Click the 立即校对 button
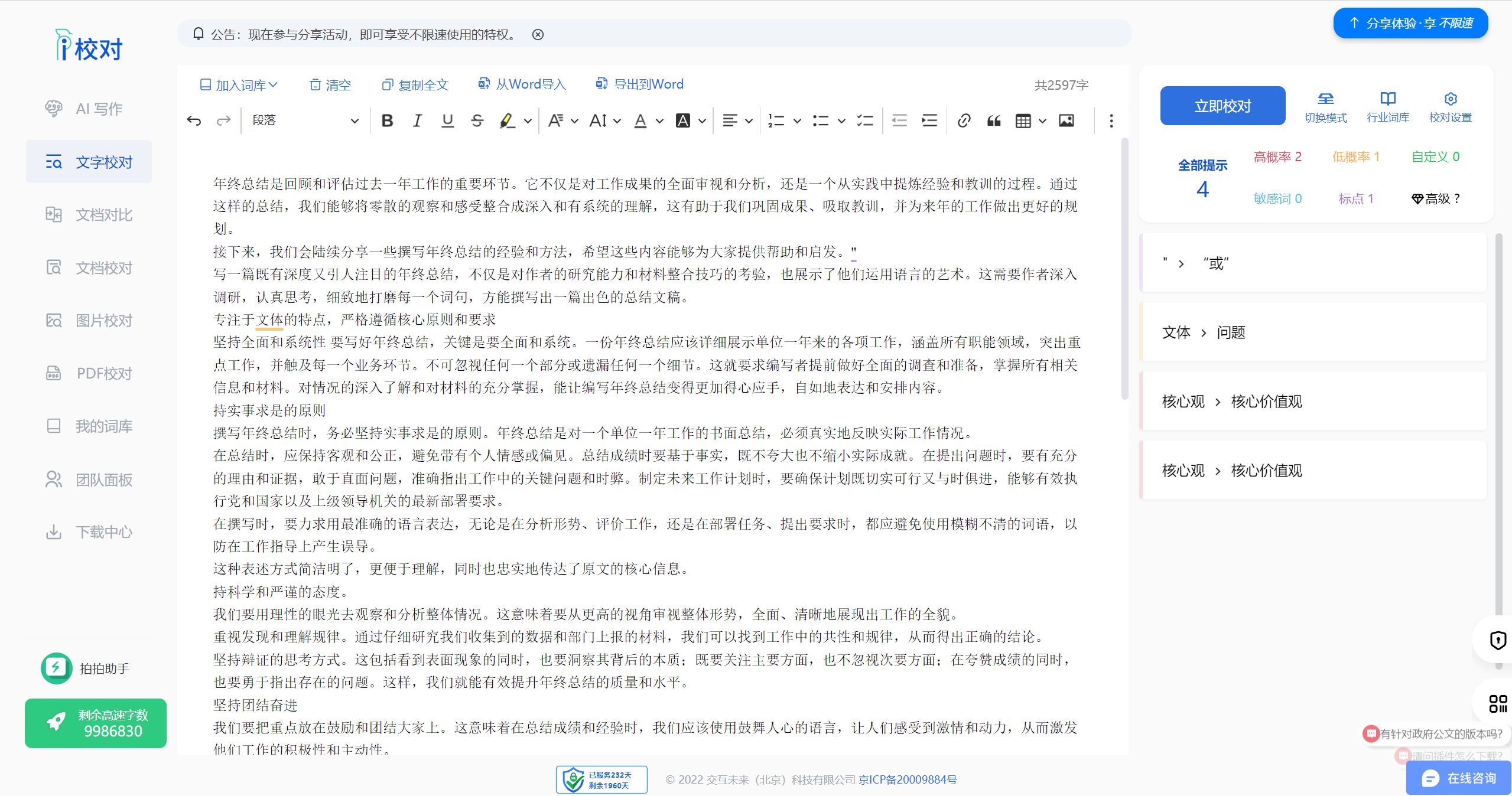Image resolution: width=1512 pixels, height=796 pixels. tap(1222, 106)
